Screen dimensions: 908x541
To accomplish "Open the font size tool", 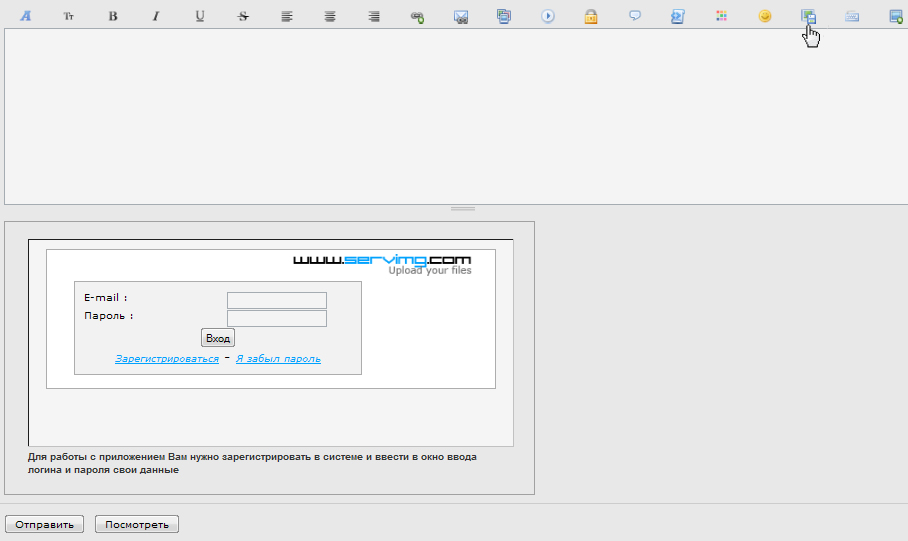I will pyautogui.click(x=69, y=17).
